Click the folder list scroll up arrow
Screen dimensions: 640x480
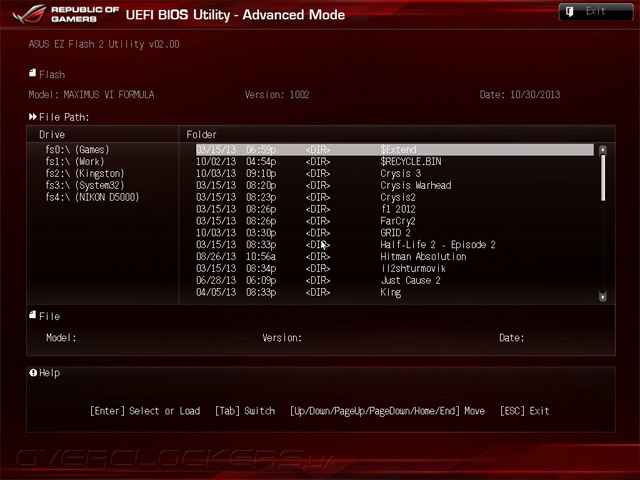[x=602, y=149]
